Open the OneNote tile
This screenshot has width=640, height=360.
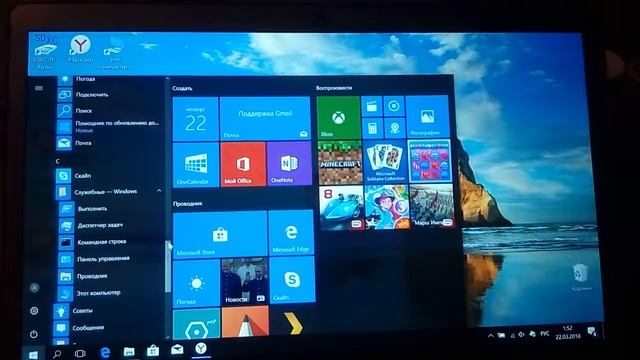pos(289,164)
